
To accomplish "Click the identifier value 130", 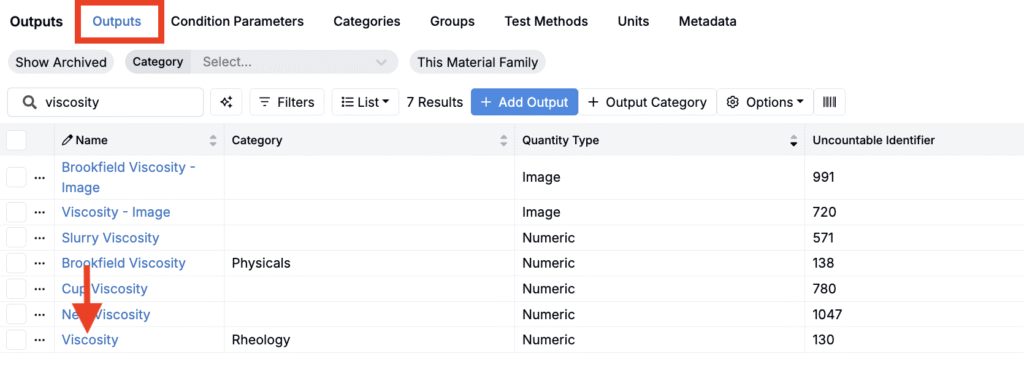I will pyautogui.click(x=824, y=340).
